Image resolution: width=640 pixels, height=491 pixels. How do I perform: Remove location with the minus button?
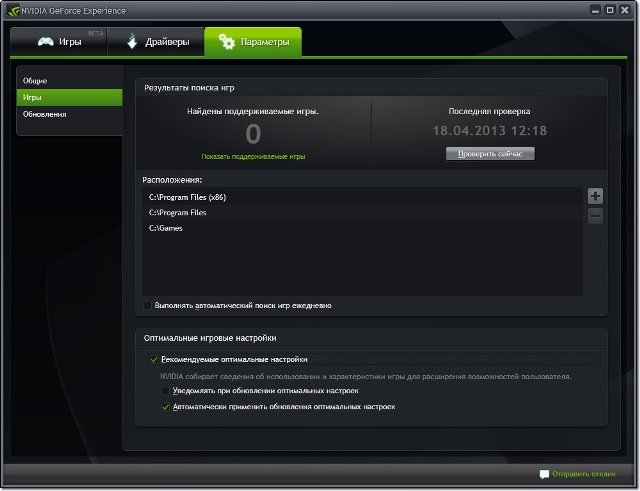point(595,216)
